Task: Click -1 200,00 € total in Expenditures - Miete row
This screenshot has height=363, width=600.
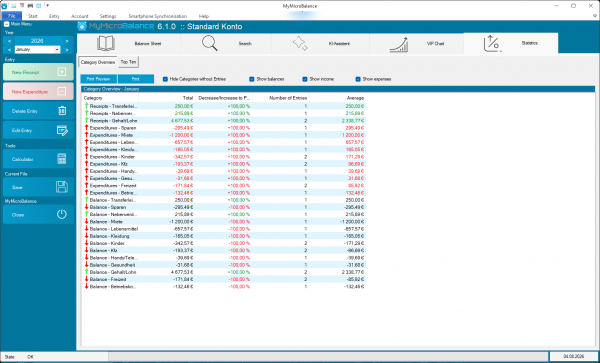Action: tap(182, 135)
